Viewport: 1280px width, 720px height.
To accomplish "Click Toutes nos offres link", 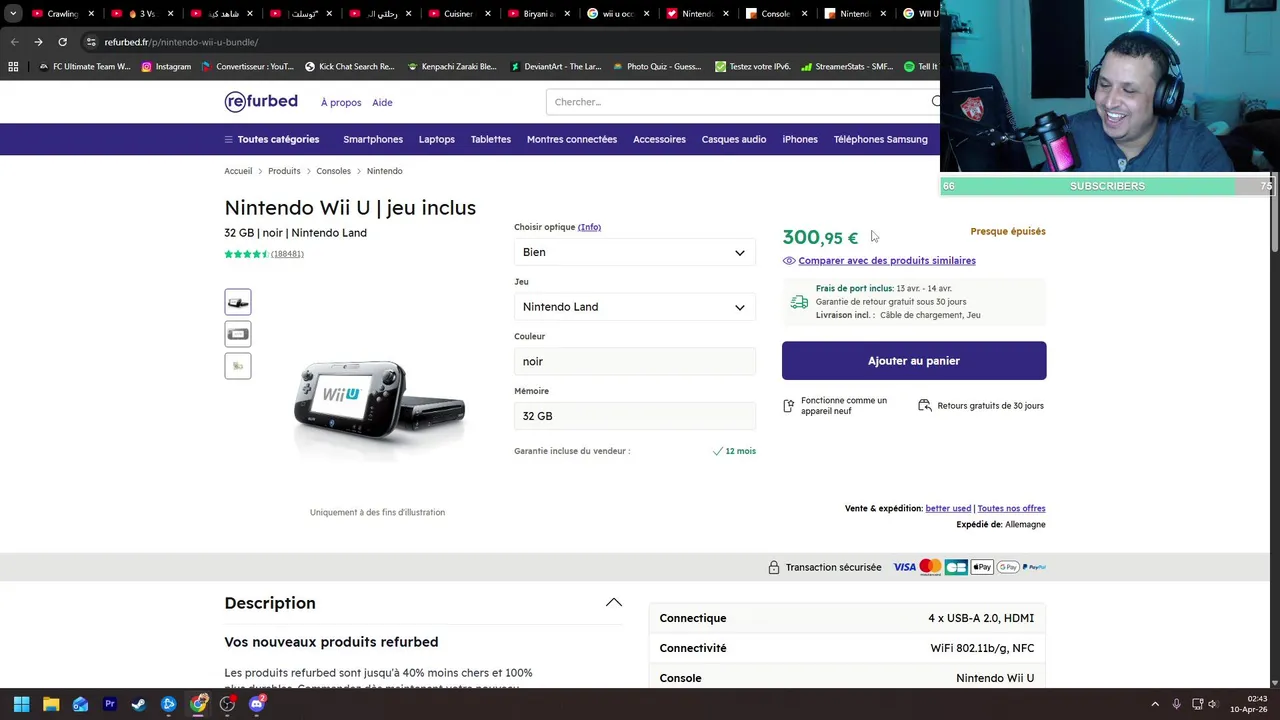I will pyautogui.click(x=1011, y=508).
